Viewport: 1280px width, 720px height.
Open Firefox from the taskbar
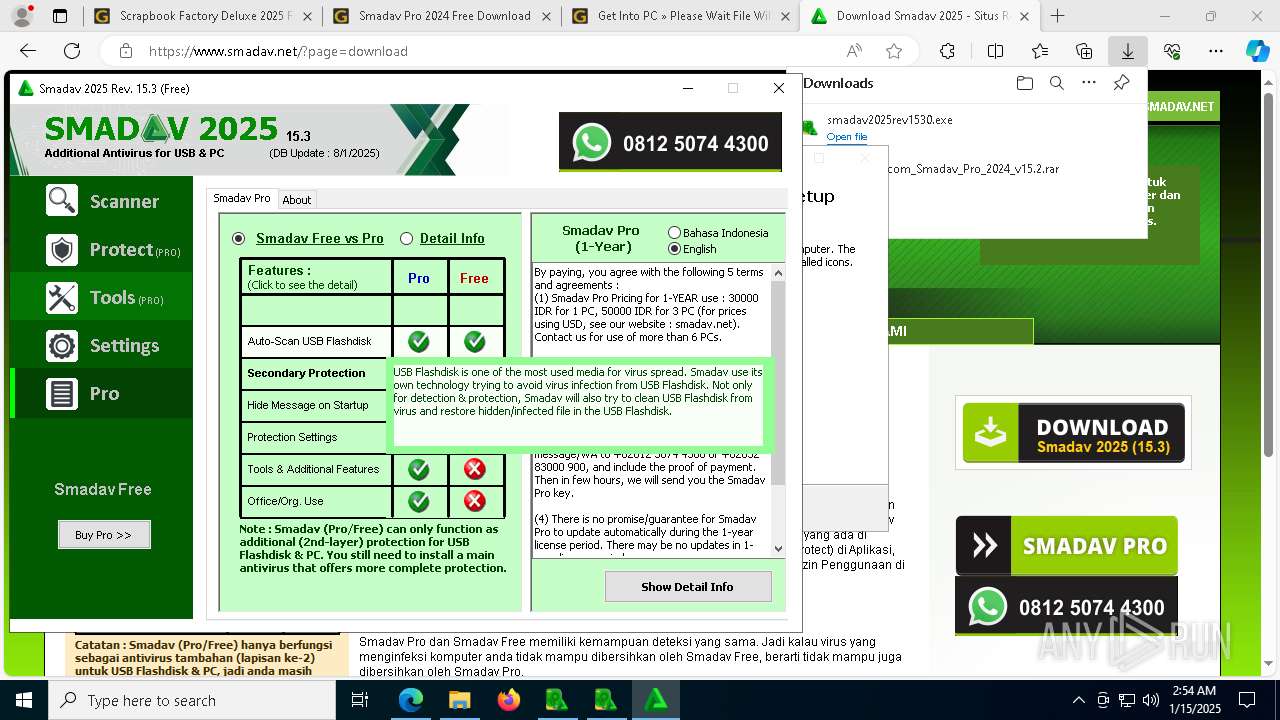click(x=509, y=700)
